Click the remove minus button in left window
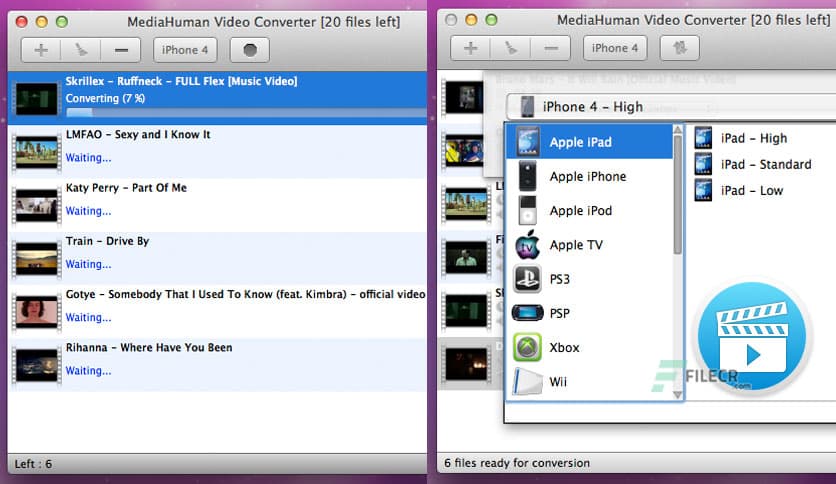 pyautogui.click(x=121, y=50)
